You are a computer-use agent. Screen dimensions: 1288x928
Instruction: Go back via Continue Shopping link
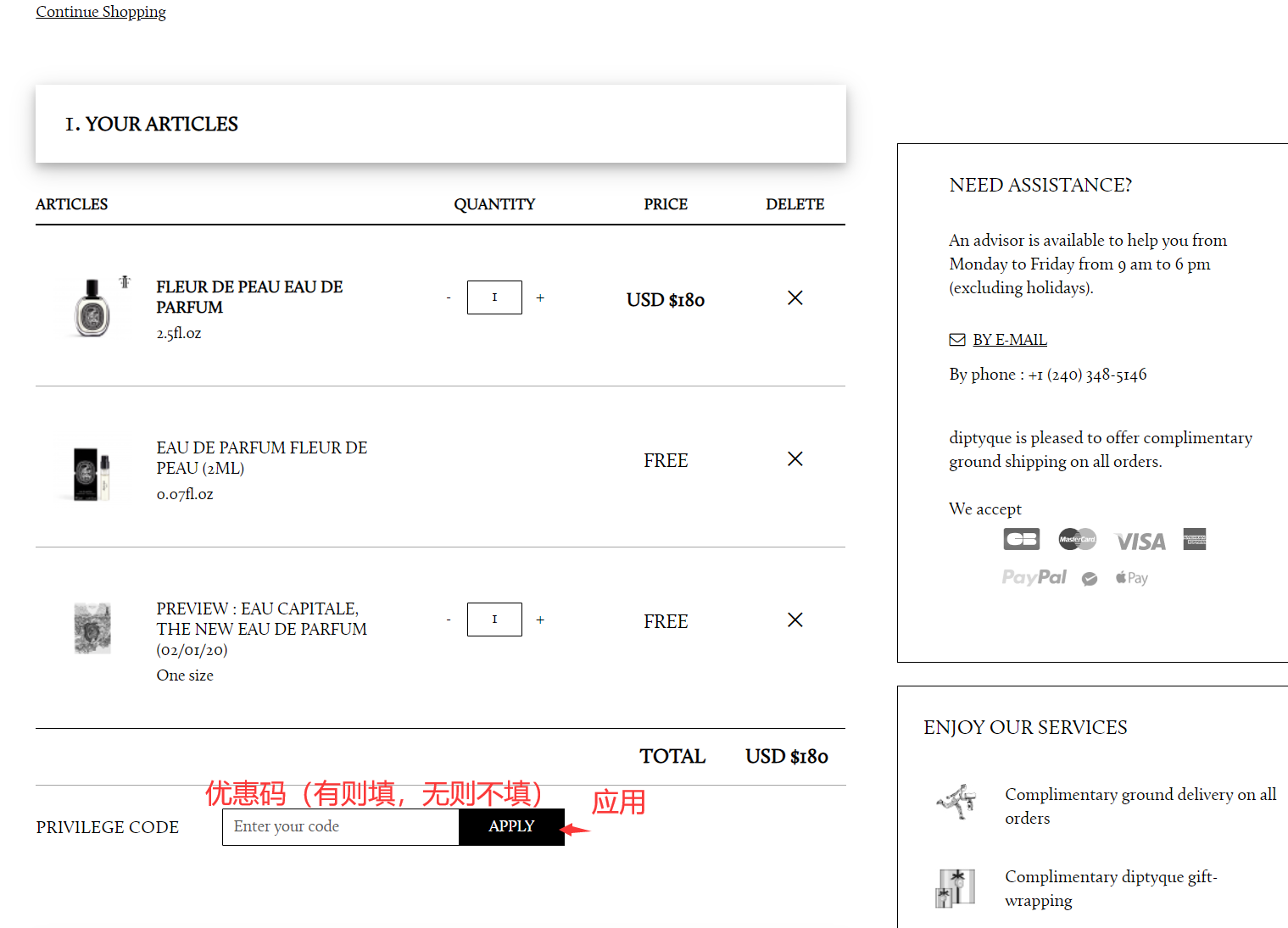click(101, 12)
